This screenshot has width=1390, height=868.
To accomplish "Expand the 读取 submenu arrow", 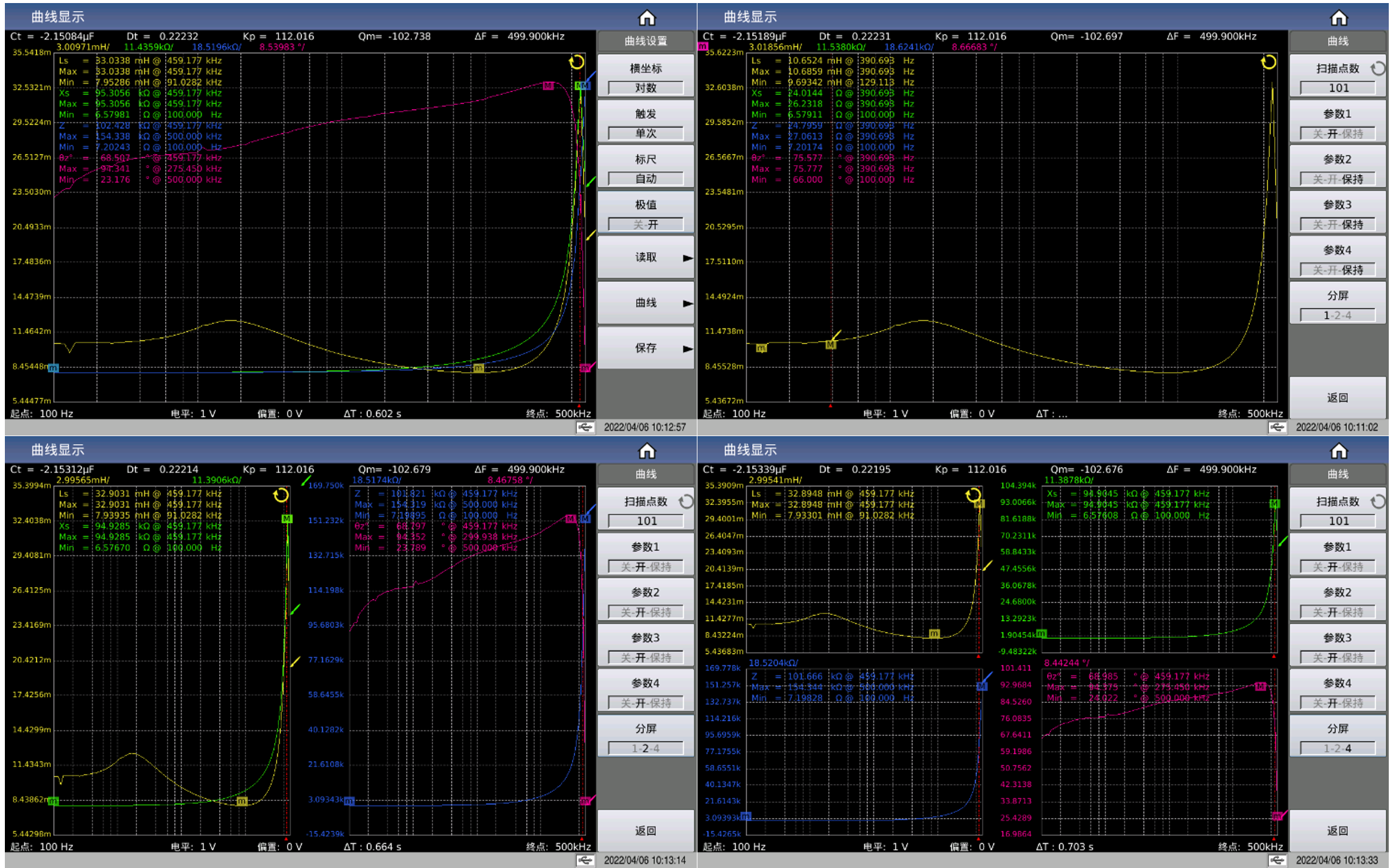I will click(x=688, y=258).
